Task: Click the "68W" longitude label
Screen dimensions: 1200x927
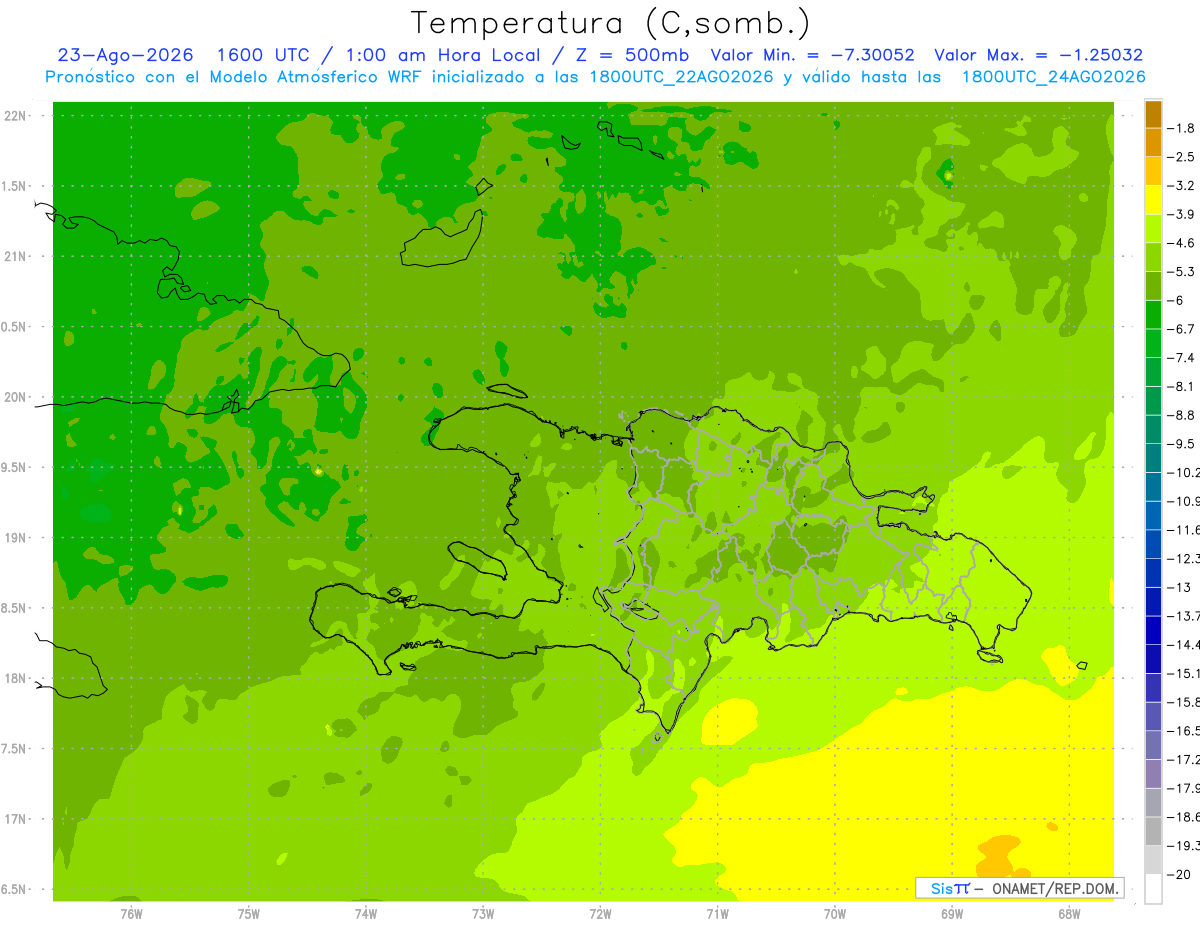Action: (x=1069, y=913)
